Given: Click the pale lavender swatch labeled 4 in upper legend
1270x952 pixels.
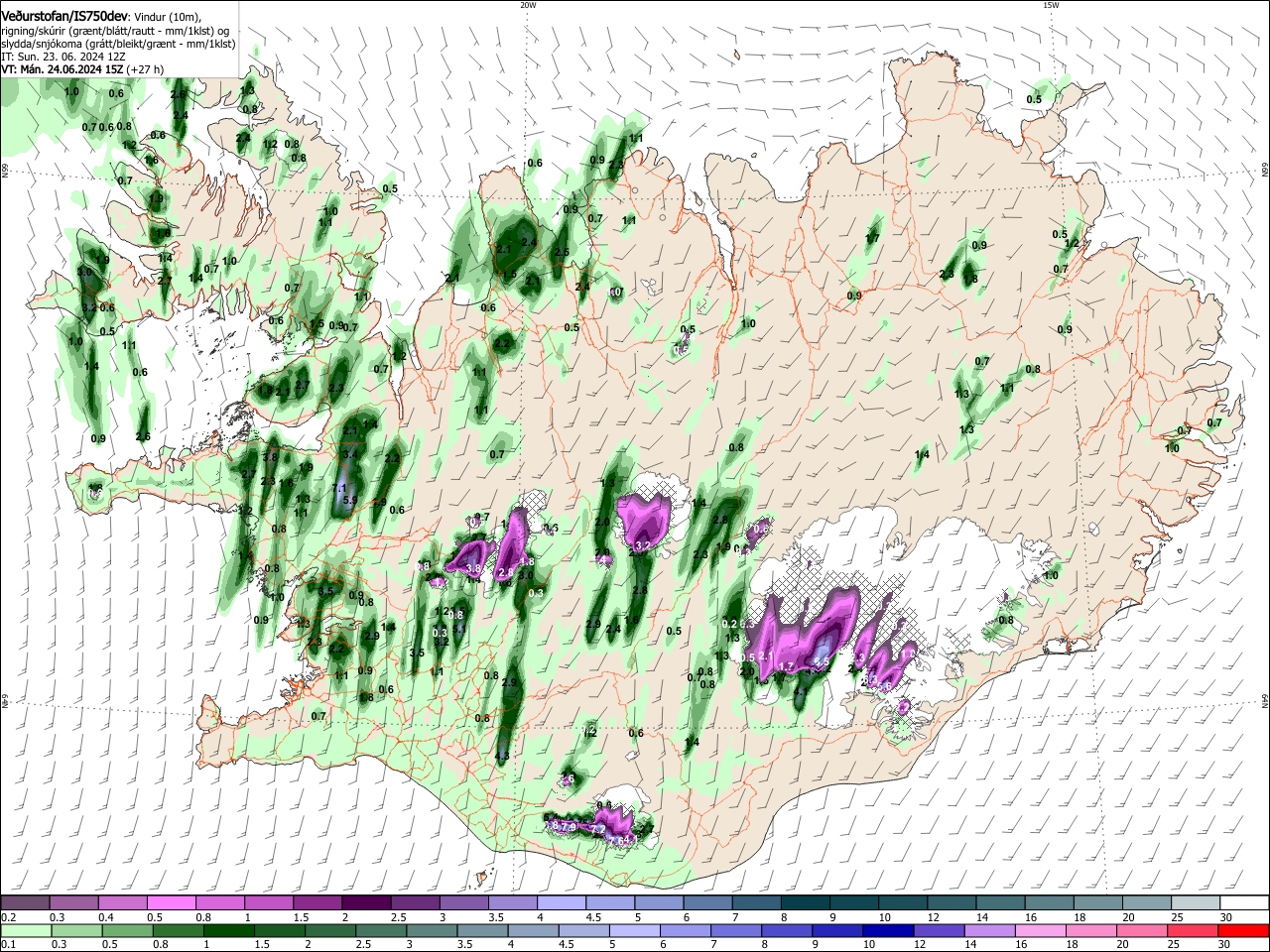Looking at the screenshot, I should (x=562, y=902).
